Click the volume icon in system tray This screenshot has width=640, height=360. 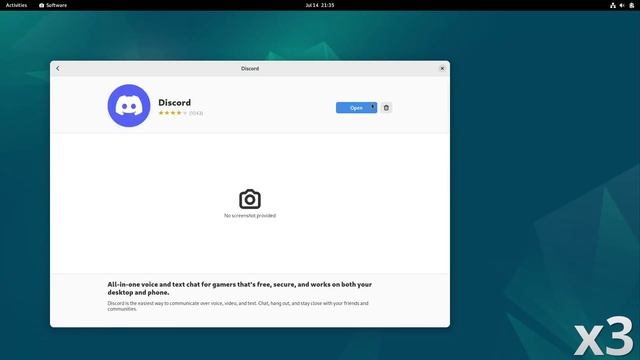[622, 5]
